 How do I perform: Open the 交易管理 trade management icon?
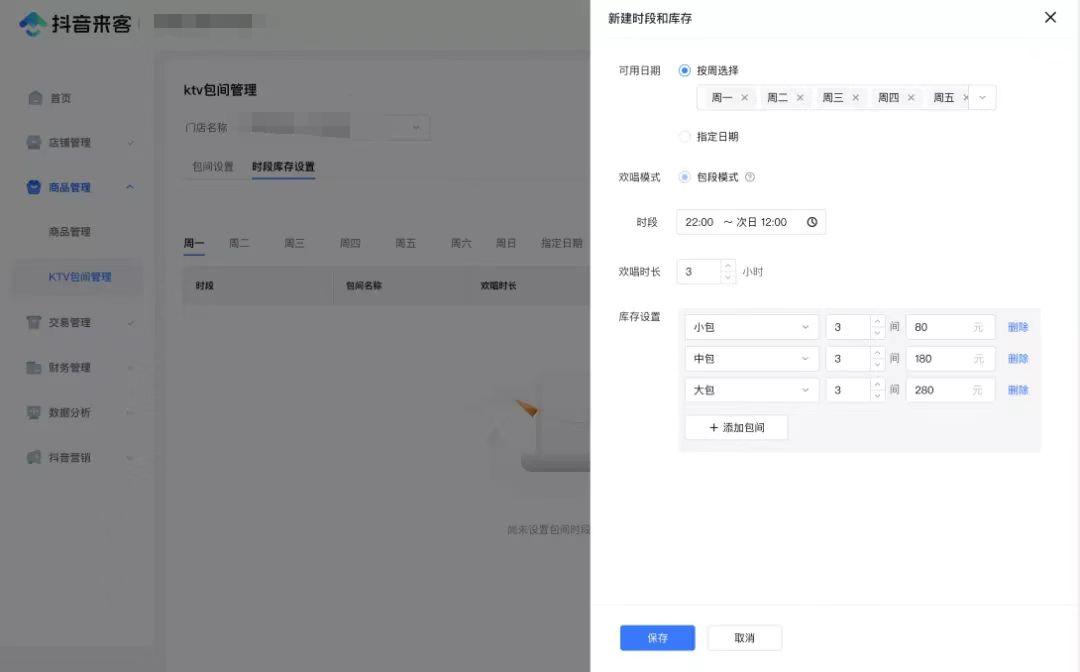35,322
